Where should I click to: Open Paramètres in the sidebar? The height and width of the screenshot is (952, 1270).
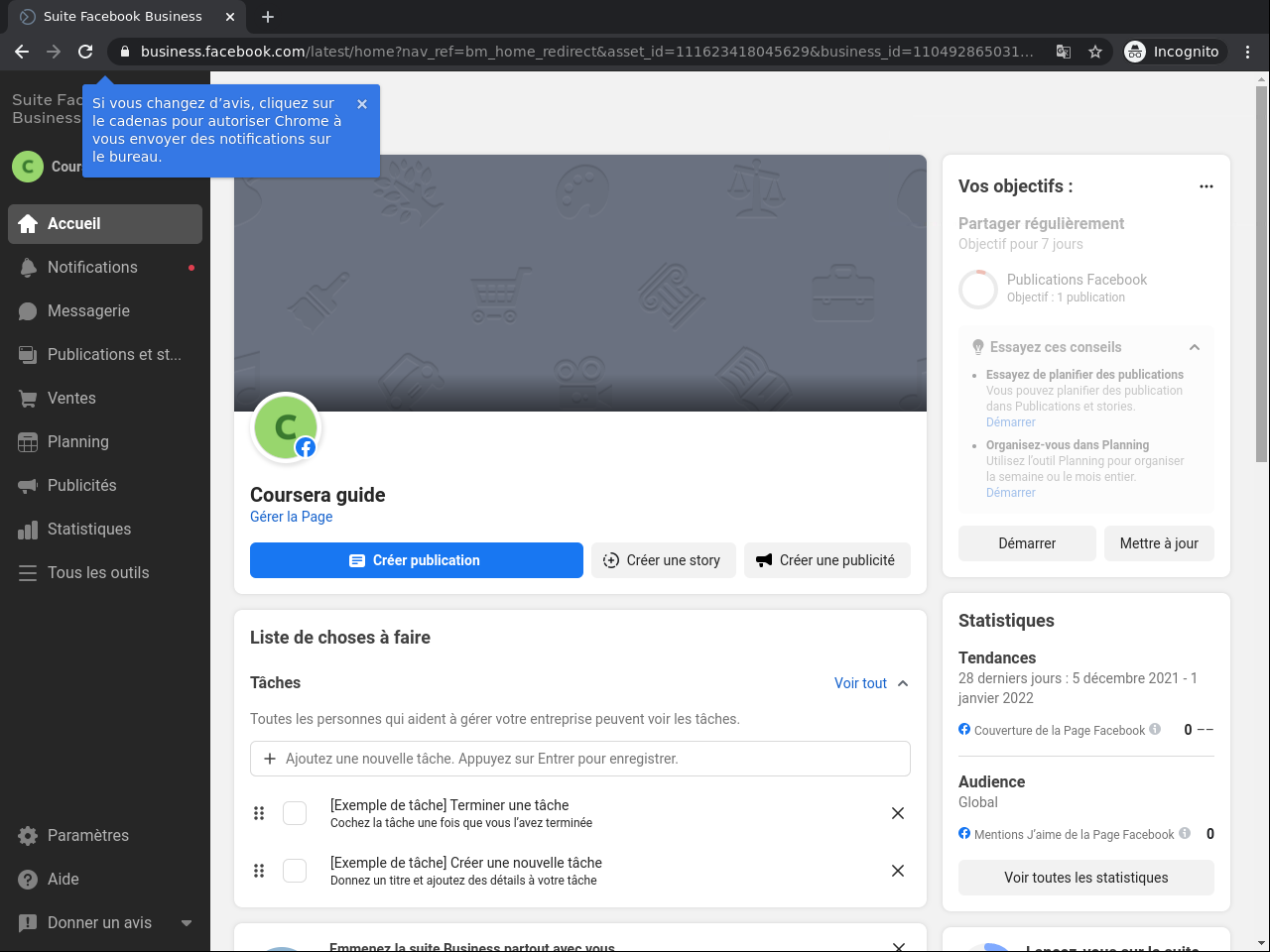click(105, 836)
